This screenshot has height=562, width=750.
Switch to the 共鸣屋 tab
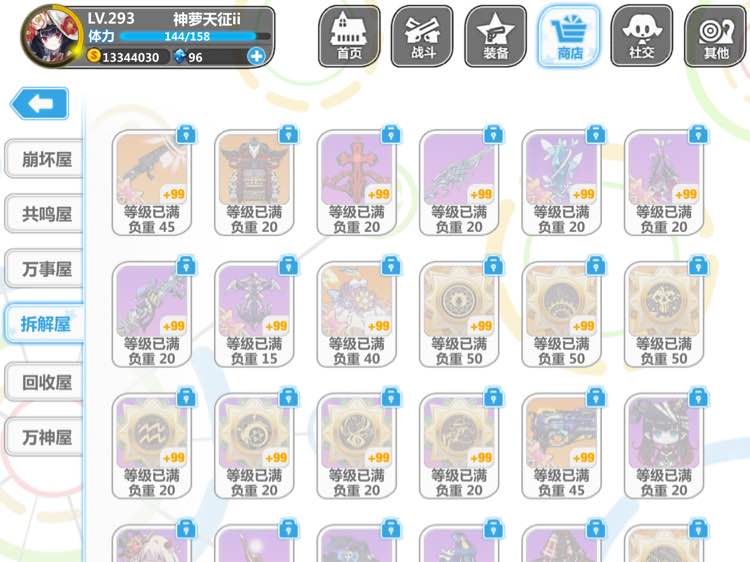44,213
